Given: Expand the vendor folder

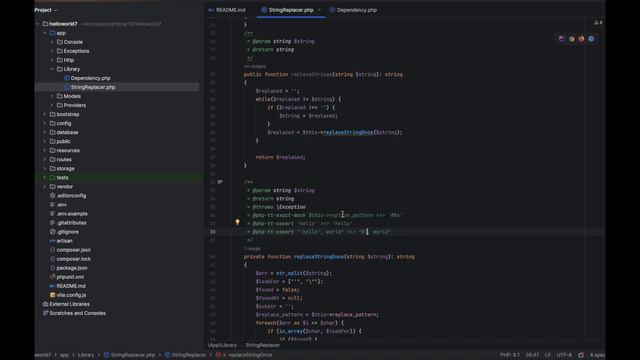Looking at the screenshot, I should click(45, 187).
